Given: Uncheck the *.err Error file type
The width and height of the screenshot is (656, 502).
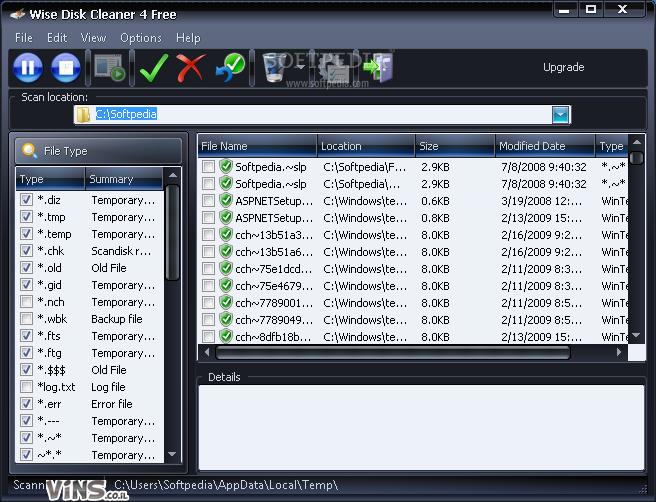Looking at the screenshot, I should 26,403.
